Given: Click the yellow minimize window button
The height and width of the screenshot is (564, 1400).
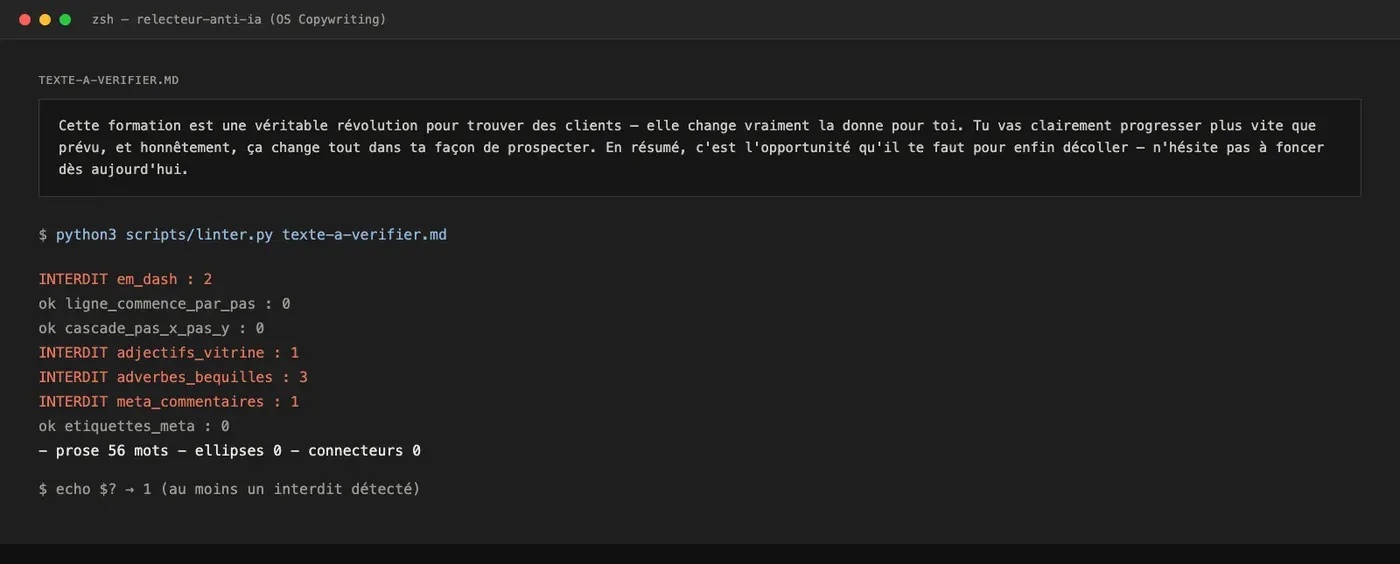Looking at the screenshot, I should (x=45, y=19).
